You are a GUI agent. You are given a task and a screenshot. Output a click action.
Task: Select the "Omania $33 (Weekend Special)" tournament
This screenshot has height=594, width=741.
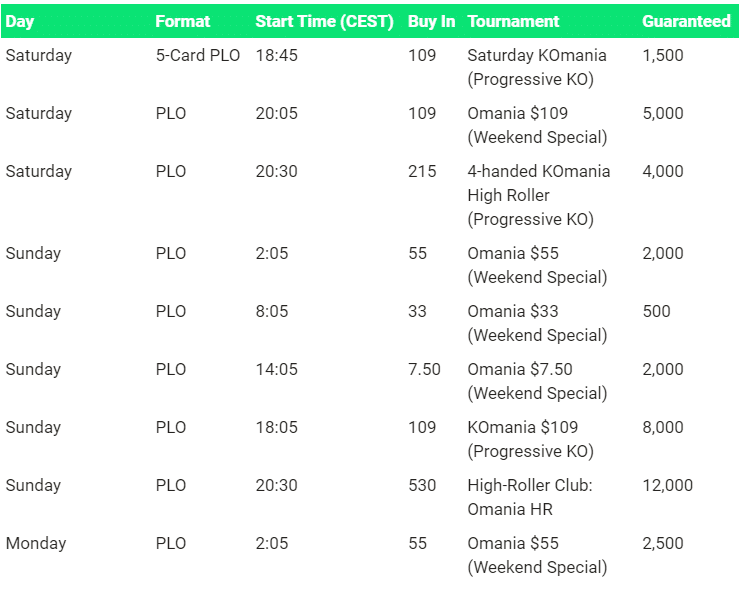click(x=537, y=323)
